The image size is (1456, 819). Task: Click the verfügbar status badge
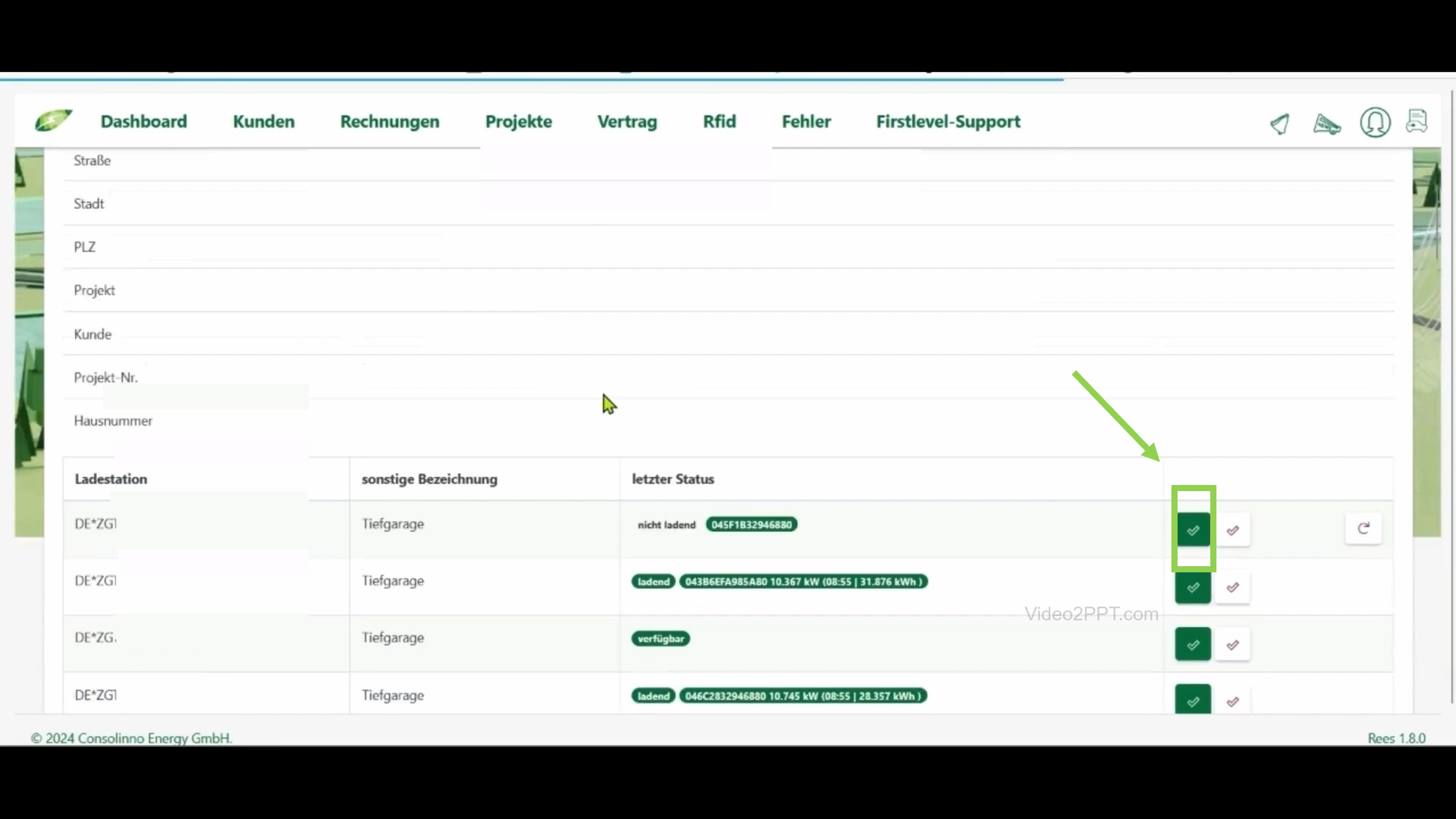(x=660, y=639)
